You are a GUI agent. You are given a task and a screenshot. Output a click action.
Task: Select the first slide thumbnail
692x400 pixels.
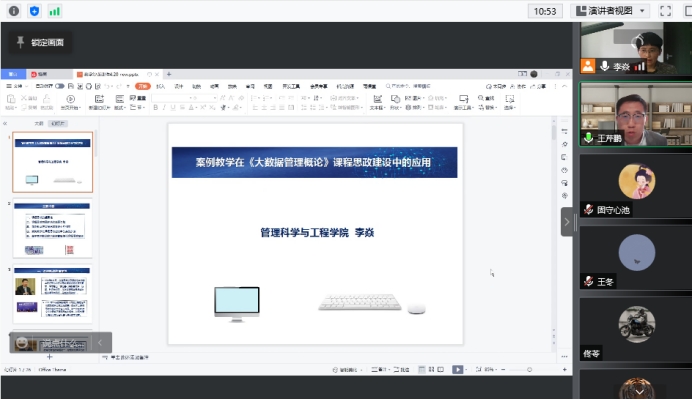[x=52, y=162]
